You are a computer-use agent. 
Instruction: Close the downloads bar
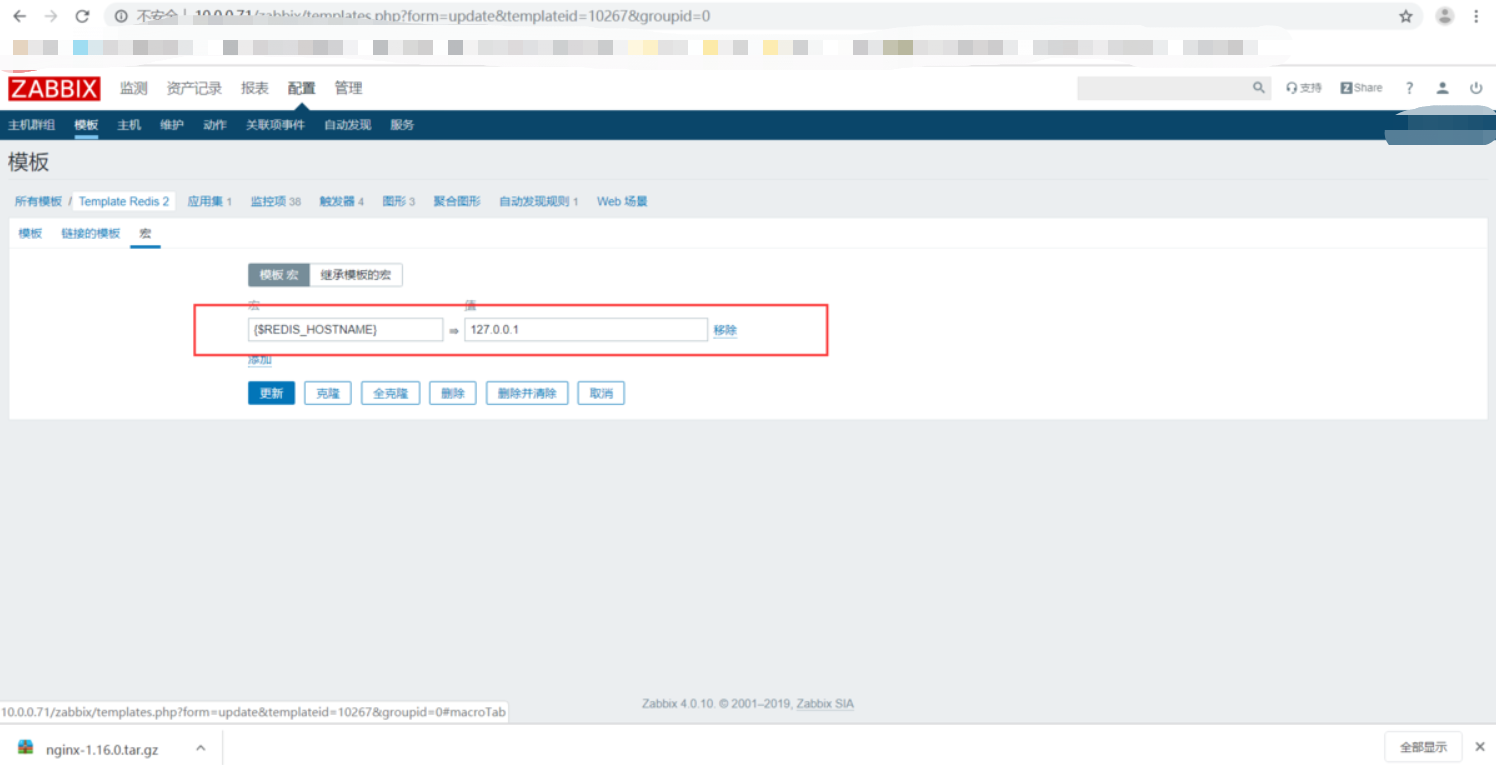(1480, 747)
